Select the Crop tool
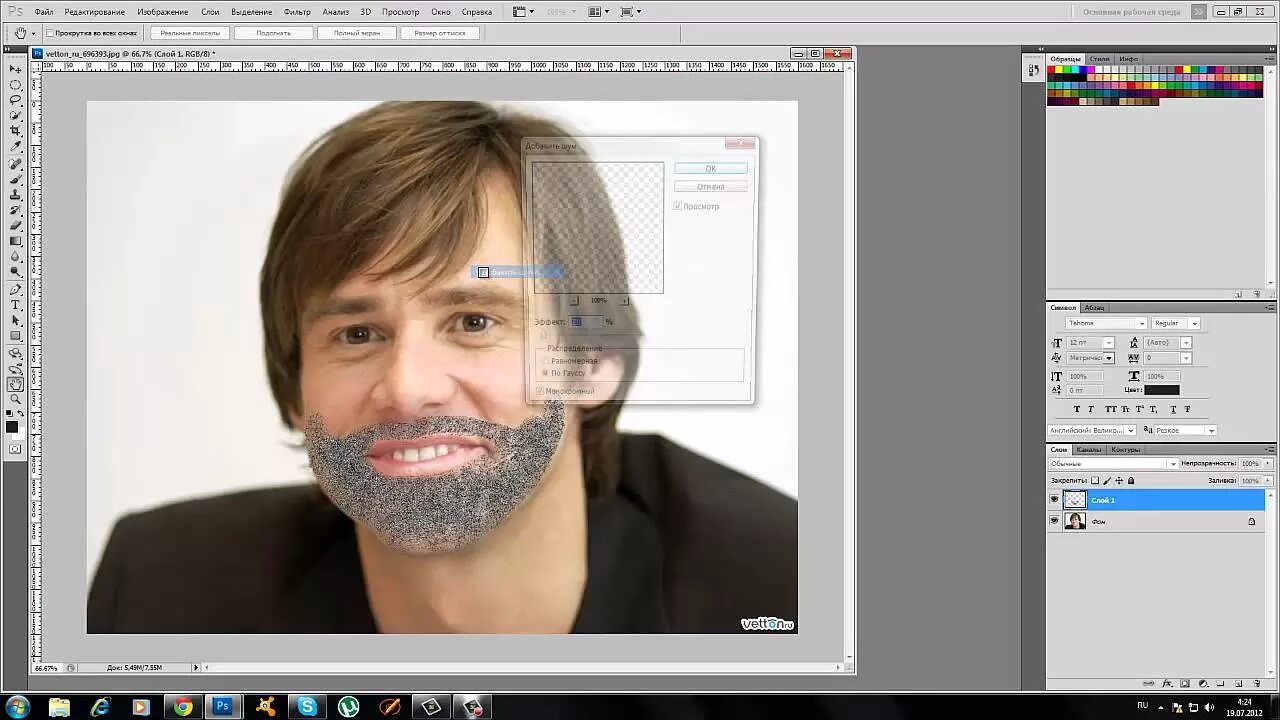Image resolution: width=1280 pixels, height=720 pixels. pos(15,131)
